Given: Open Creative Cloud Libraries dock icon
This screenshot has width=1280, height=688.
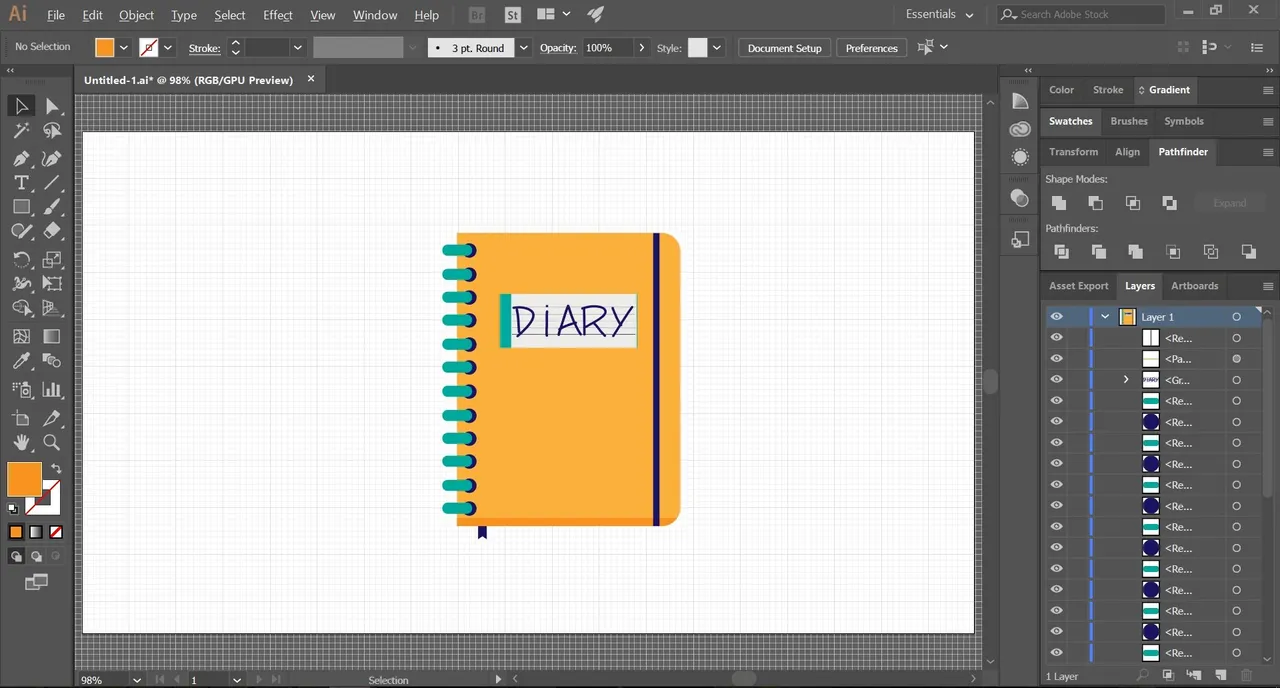Looking at the screenshot, I should pyautogui.click(x=1020, y=129).
